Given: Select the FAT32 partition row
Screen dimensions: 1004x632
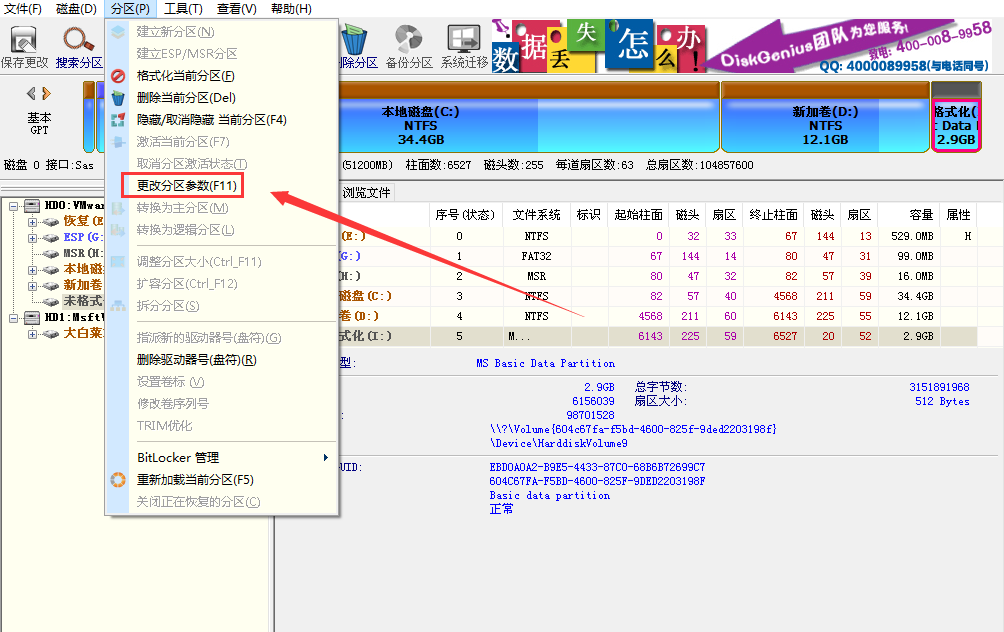Looking at the screenshot, I should [658, 256].
